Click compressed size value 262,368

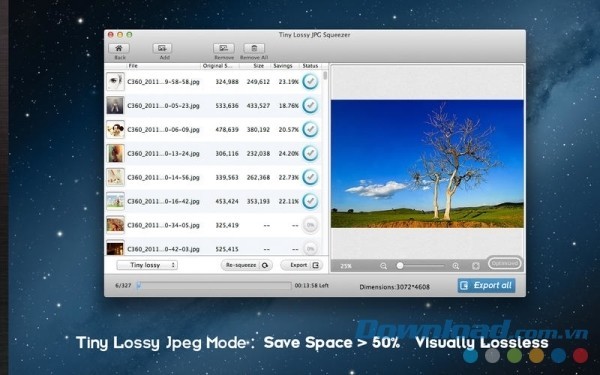coord(258,178)
